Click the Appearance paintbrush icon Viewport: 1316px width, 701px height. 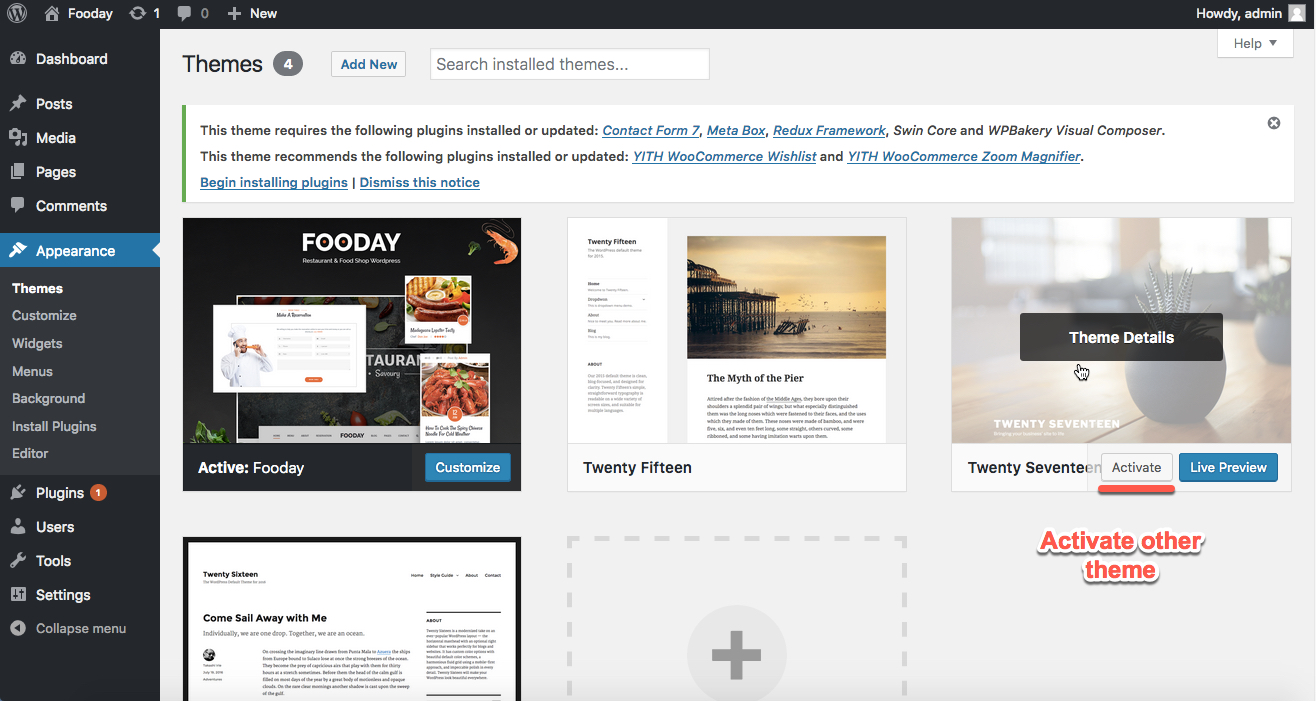[18, 250]
